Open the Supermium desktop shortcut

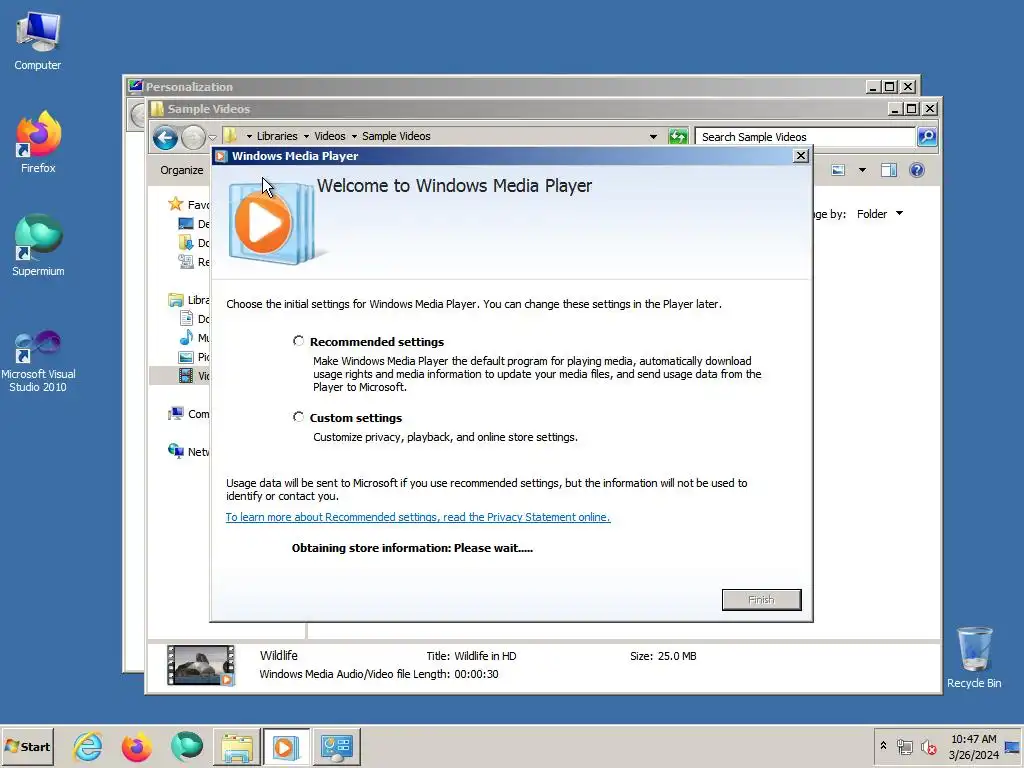[x=38, y=246]
